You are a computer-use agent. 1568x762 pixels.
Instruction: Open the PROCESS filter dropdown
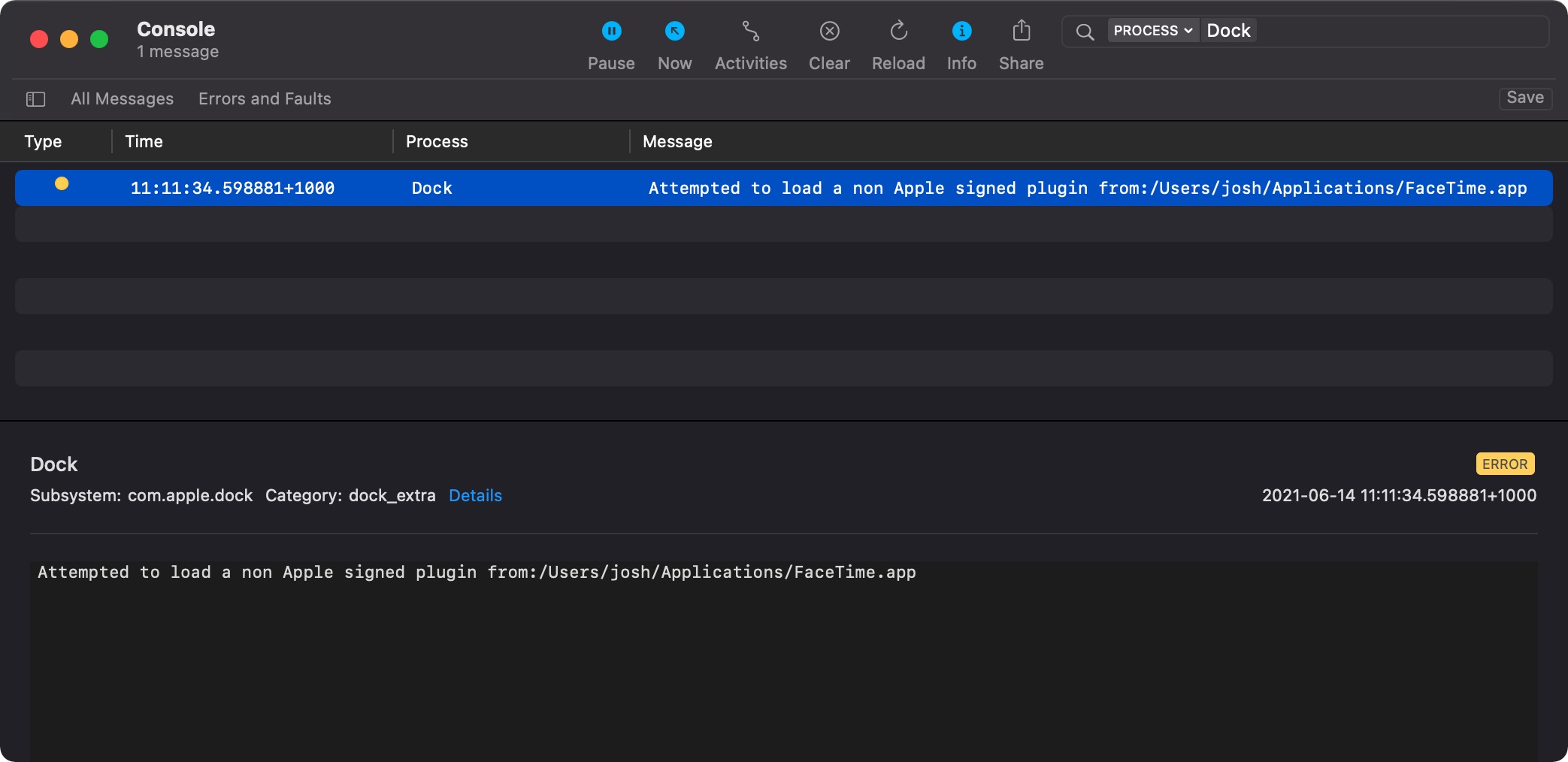[1153, 31]
